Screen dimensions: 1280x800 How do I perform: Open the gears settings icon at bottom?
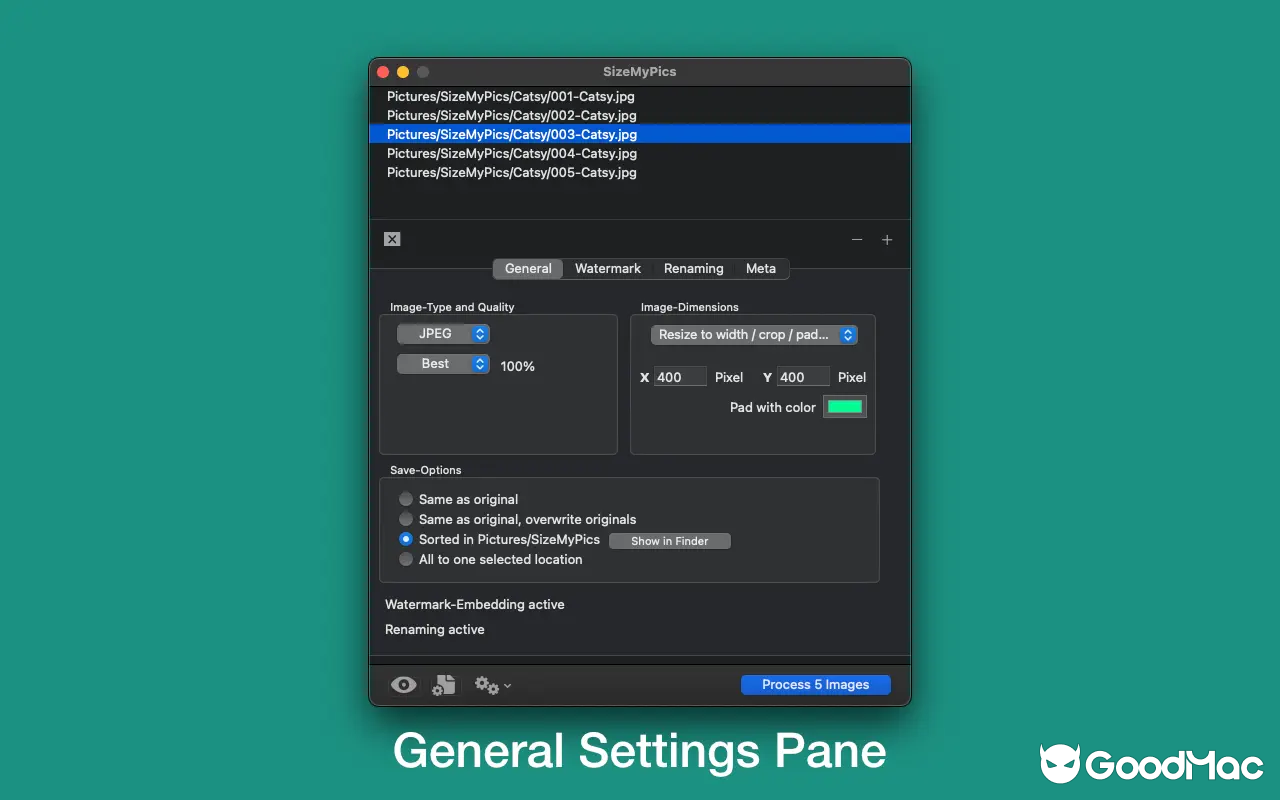pos(485,685)
